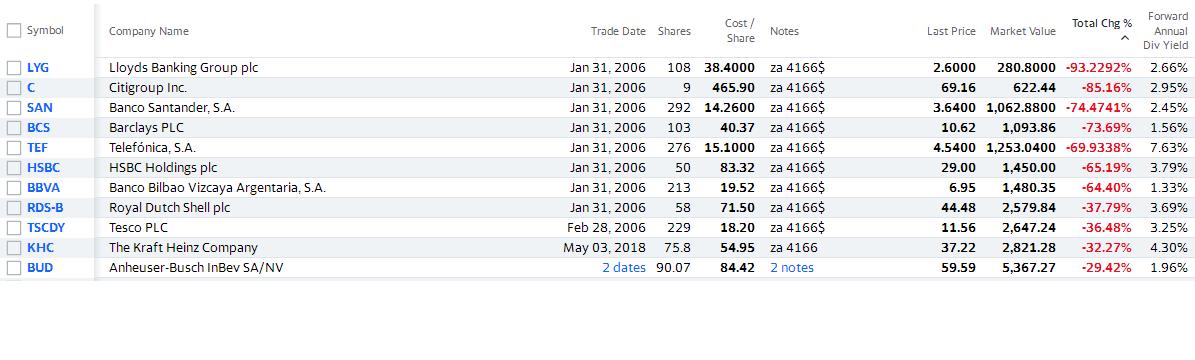Open the LYG ticker link
1195x360 pixels.
click(x=37, y=68)
